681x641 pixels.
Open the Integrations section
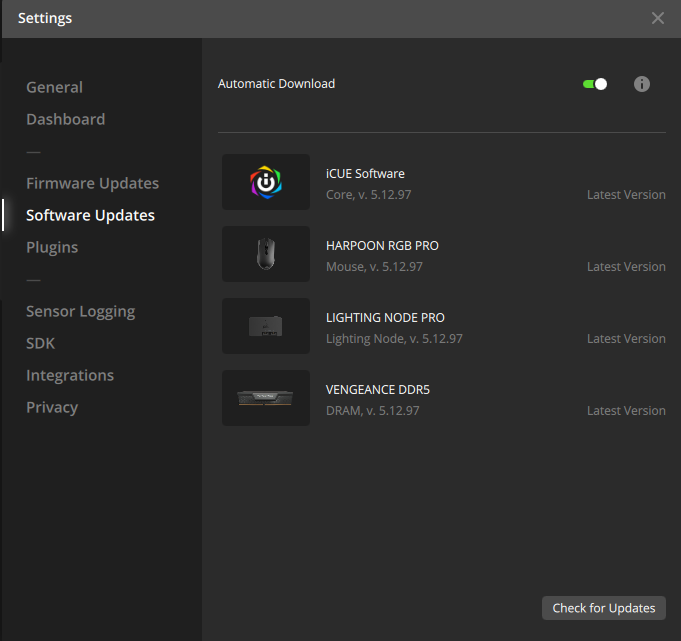(70, 375)
